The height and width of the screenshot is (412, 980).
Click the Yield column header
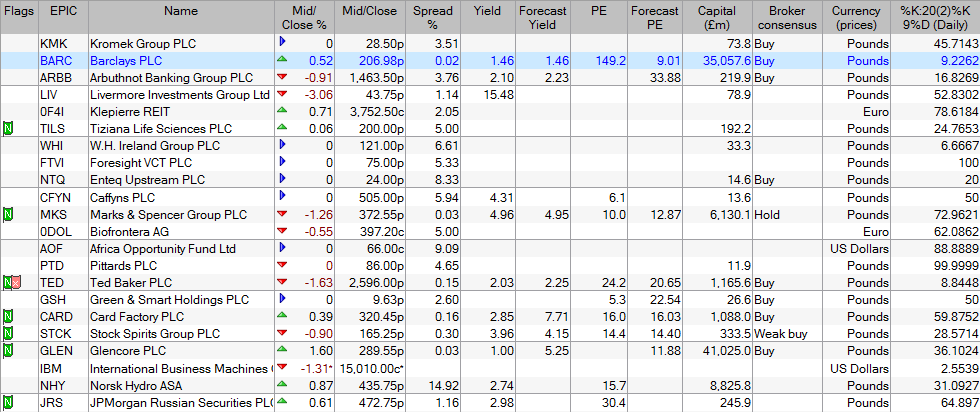point(489,12)
